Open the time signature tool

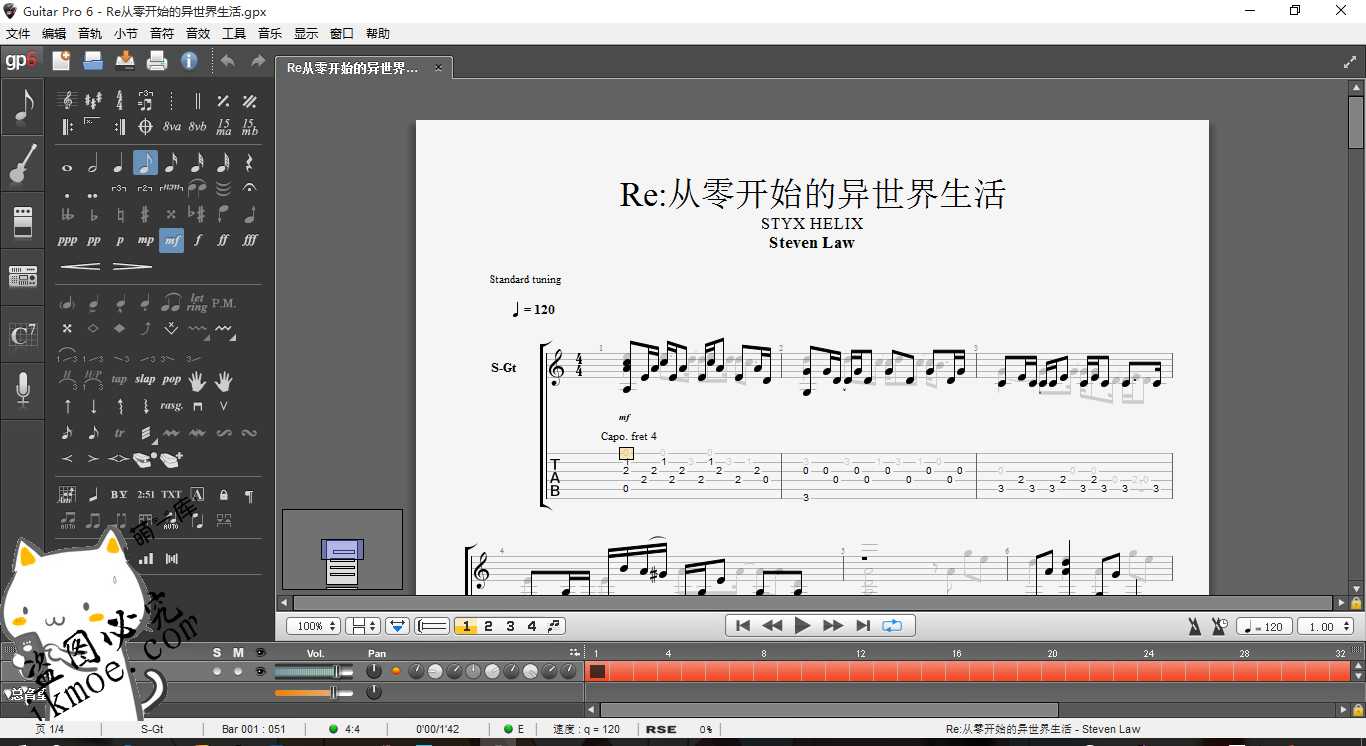pos(119,101)
